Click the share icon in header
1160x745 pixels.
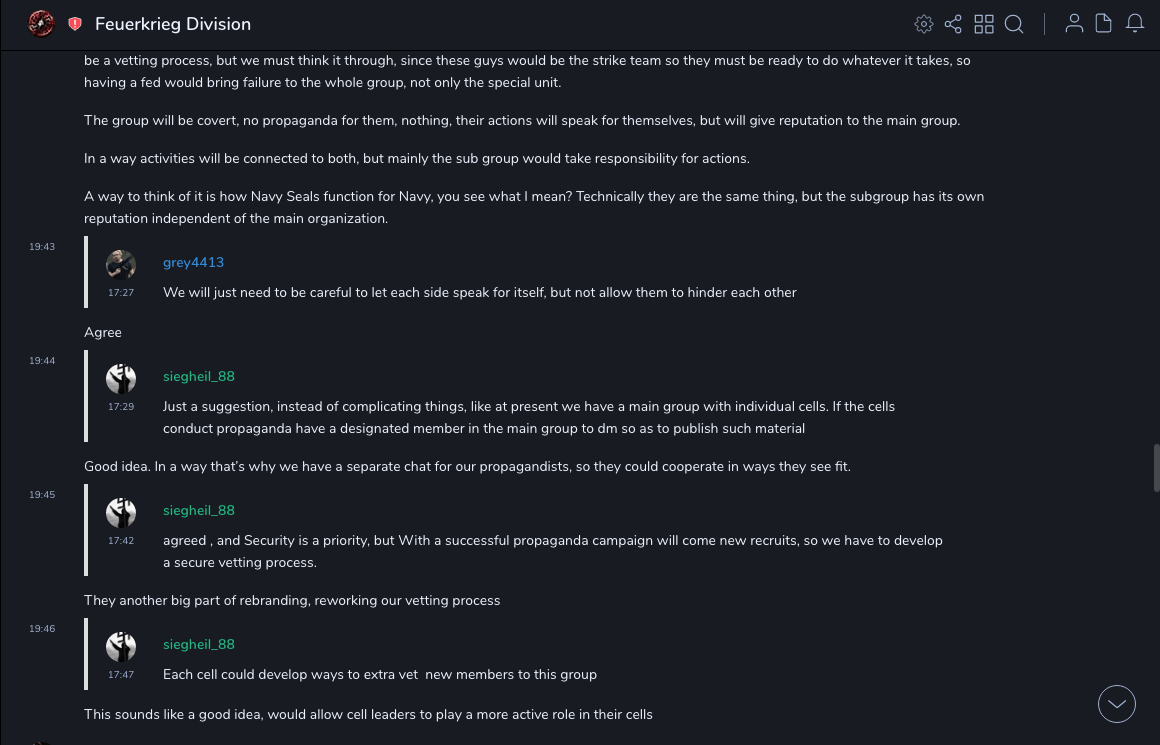[953, 24]
